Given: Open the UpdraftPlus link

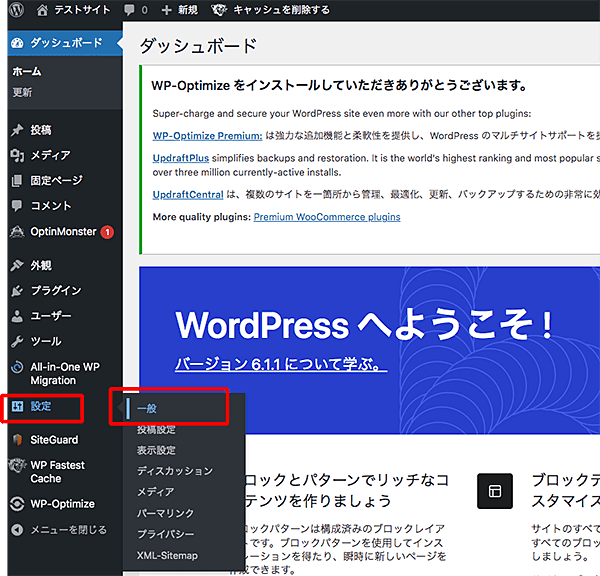Looking at the screenshot, I should tap(181, 158).
